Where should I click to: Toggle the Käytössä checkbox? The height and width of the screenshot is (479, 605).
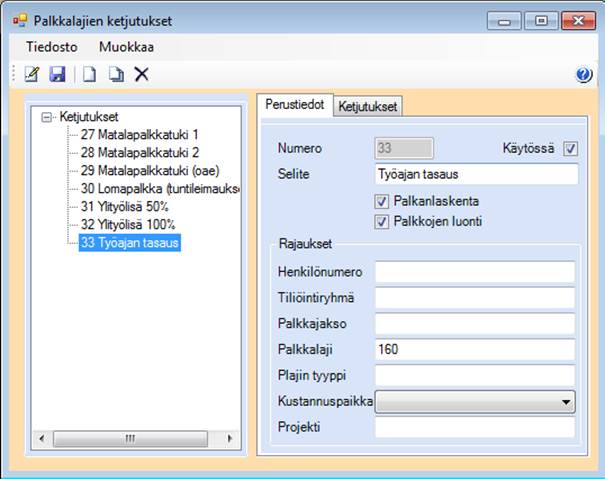571,149
